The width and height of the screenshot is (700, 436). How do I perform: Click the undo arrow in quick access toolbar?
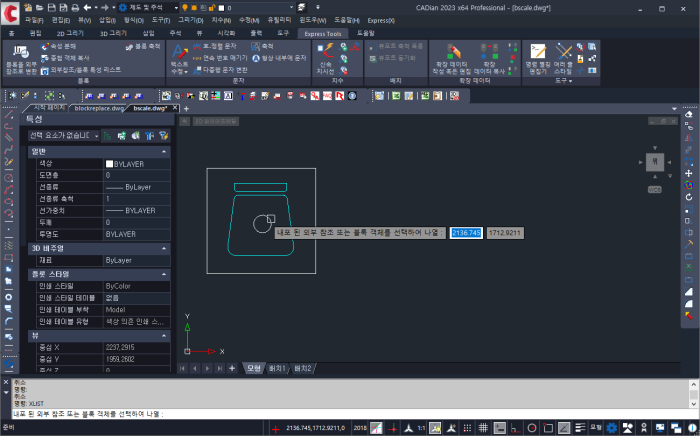[88, 8]
